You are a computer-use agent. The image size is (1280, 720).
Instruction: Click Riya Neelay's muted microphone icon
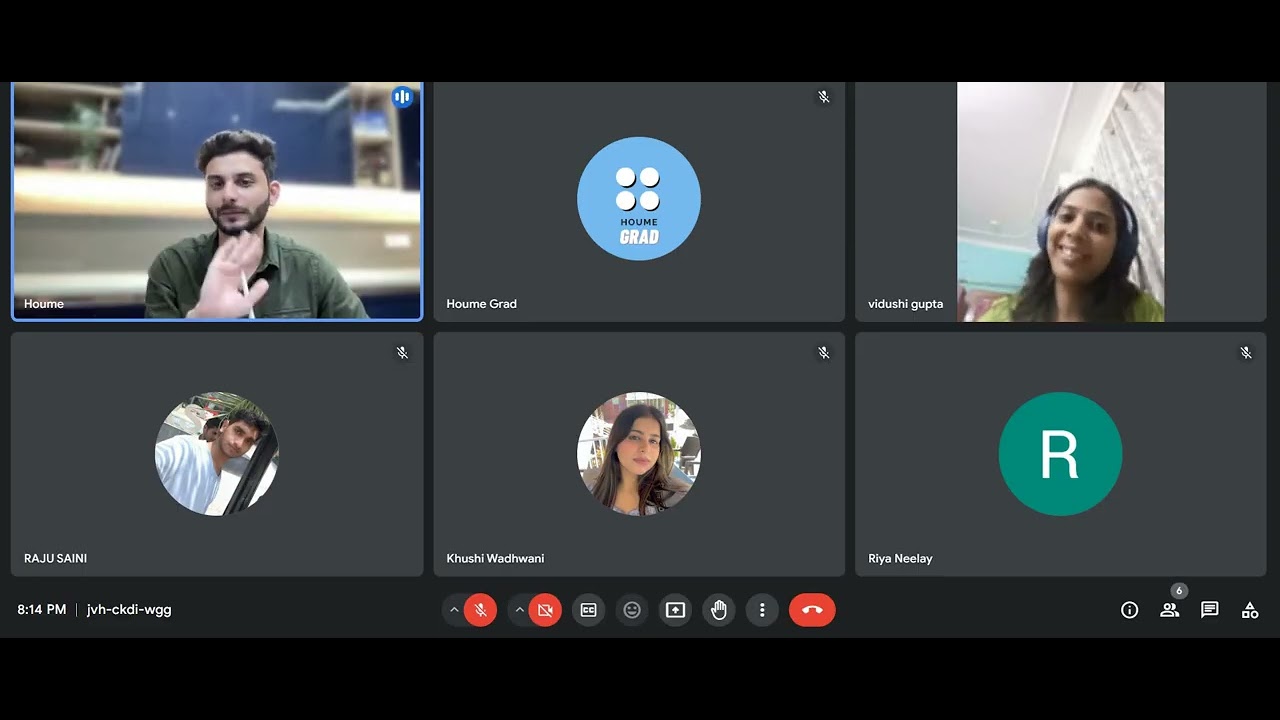click(1246, 353)
